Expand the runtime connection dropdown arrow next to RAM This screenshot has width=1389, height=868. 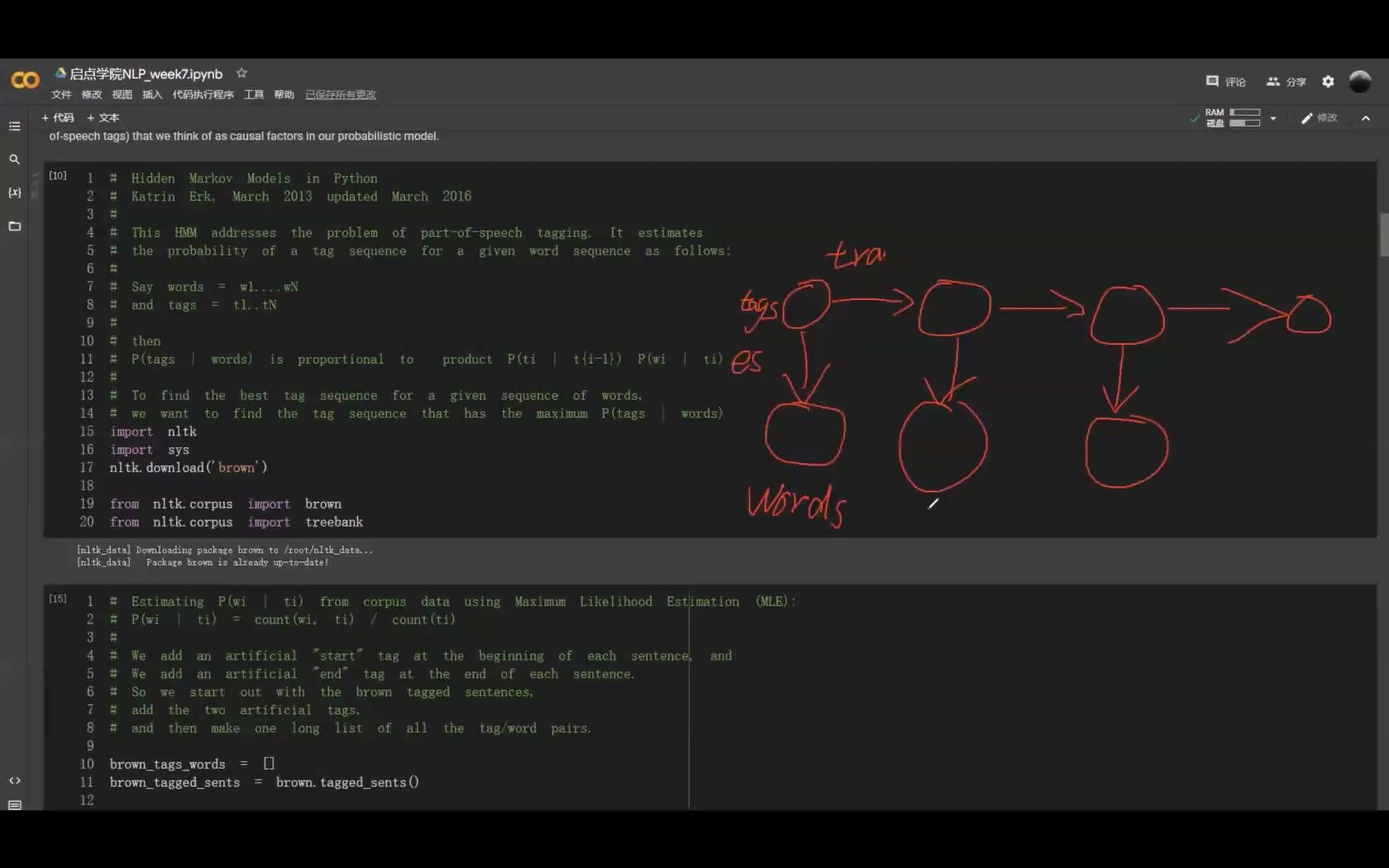pos(1273,118)
